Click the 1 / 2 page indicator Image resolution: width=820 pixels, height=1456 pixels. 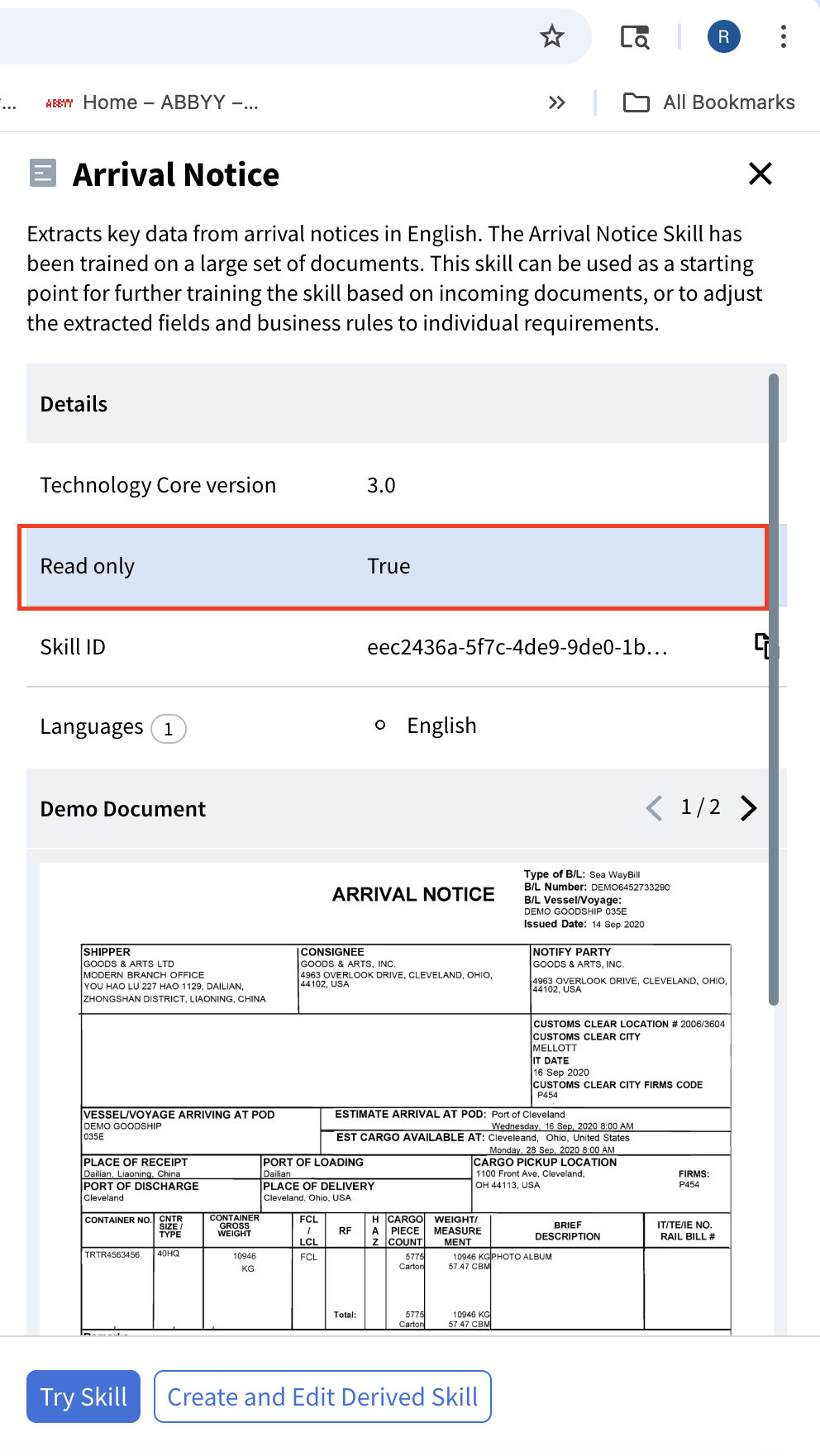[700, 807]
